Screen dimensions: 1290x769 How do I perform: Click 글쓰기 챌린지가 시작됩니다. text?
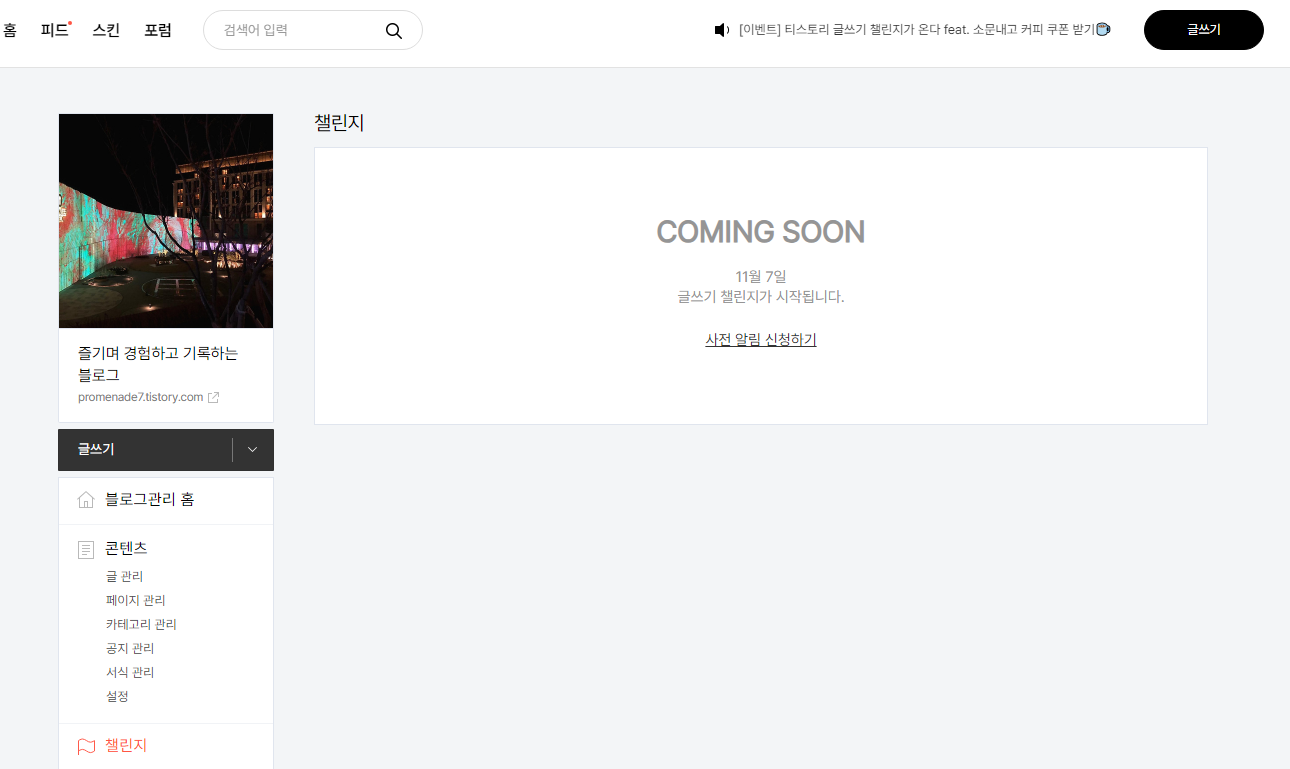pyautogui.click(x=761, y=297)
